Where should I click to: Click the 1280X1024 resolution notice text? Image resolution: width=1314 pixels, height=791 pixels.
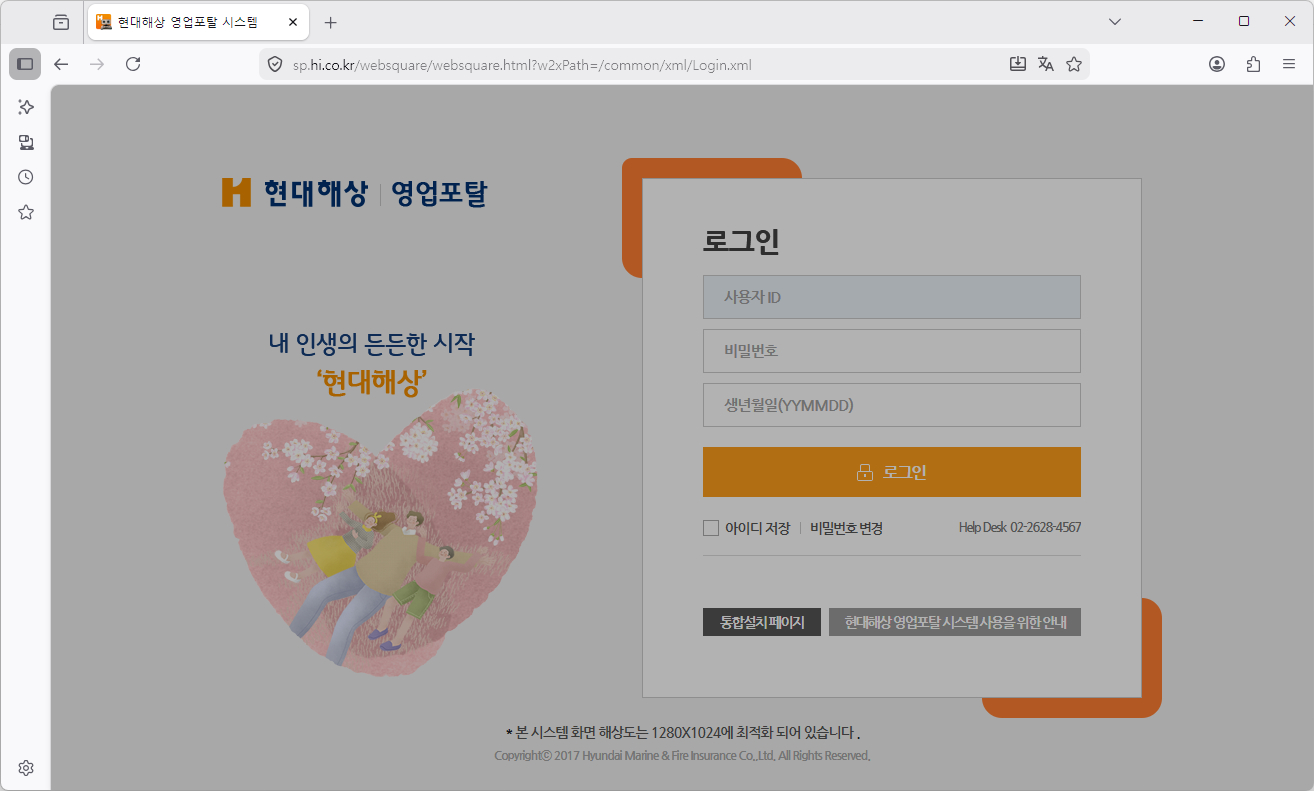pos(683,731)
